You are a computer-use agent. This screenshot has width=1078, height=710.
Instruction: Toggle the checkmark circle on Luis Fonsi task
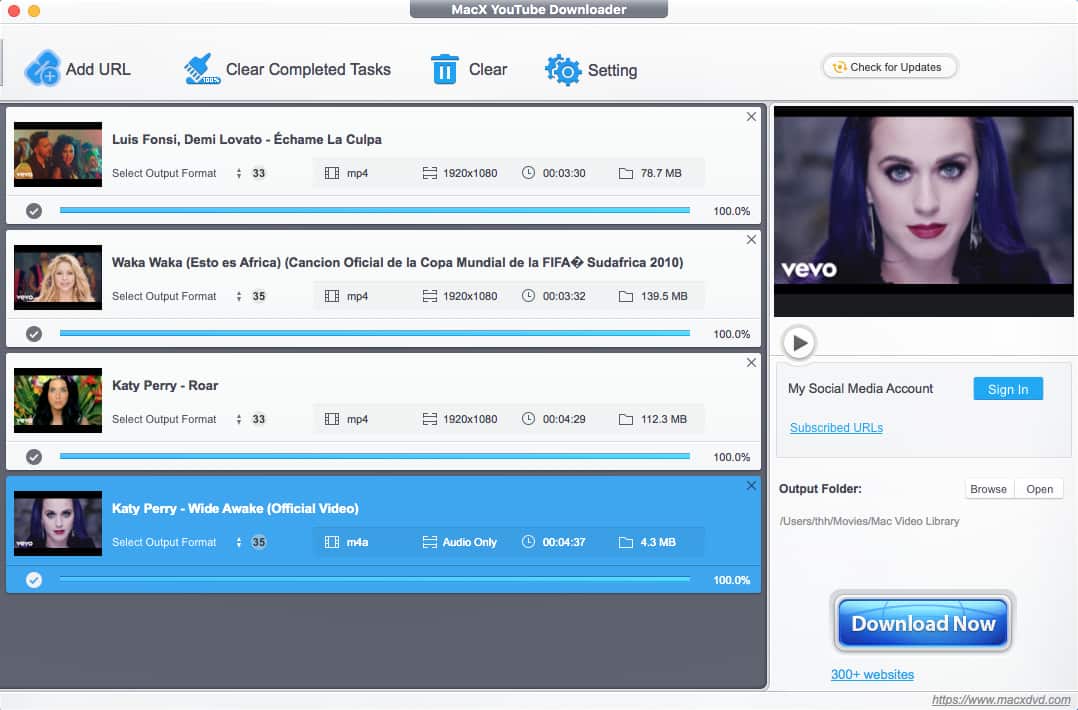click(33, 210)
